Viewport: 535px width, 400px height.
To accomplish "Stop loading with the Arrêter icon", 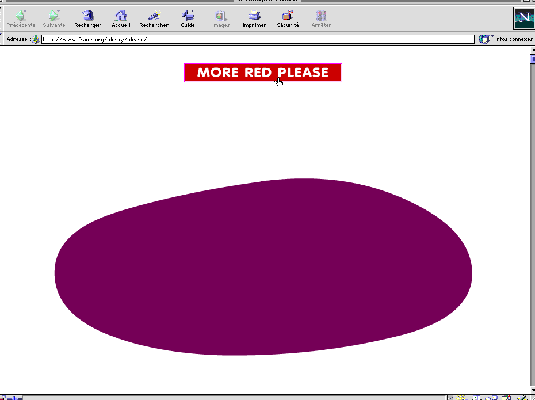I will coord(321,18).
